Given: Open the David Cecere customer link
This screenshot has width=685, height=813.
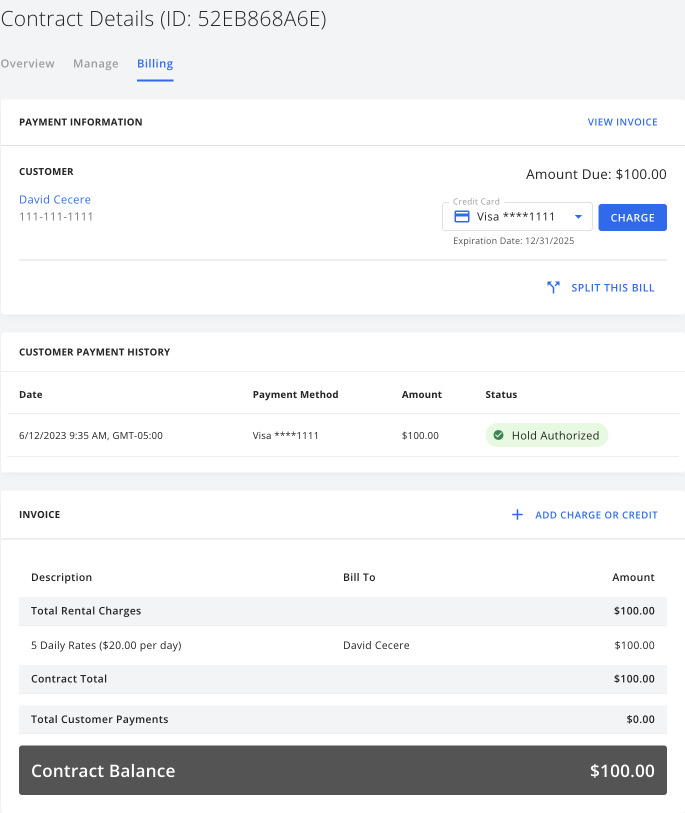Looking at the screenshot, I should pyautogui.click(x=55, y=200).
